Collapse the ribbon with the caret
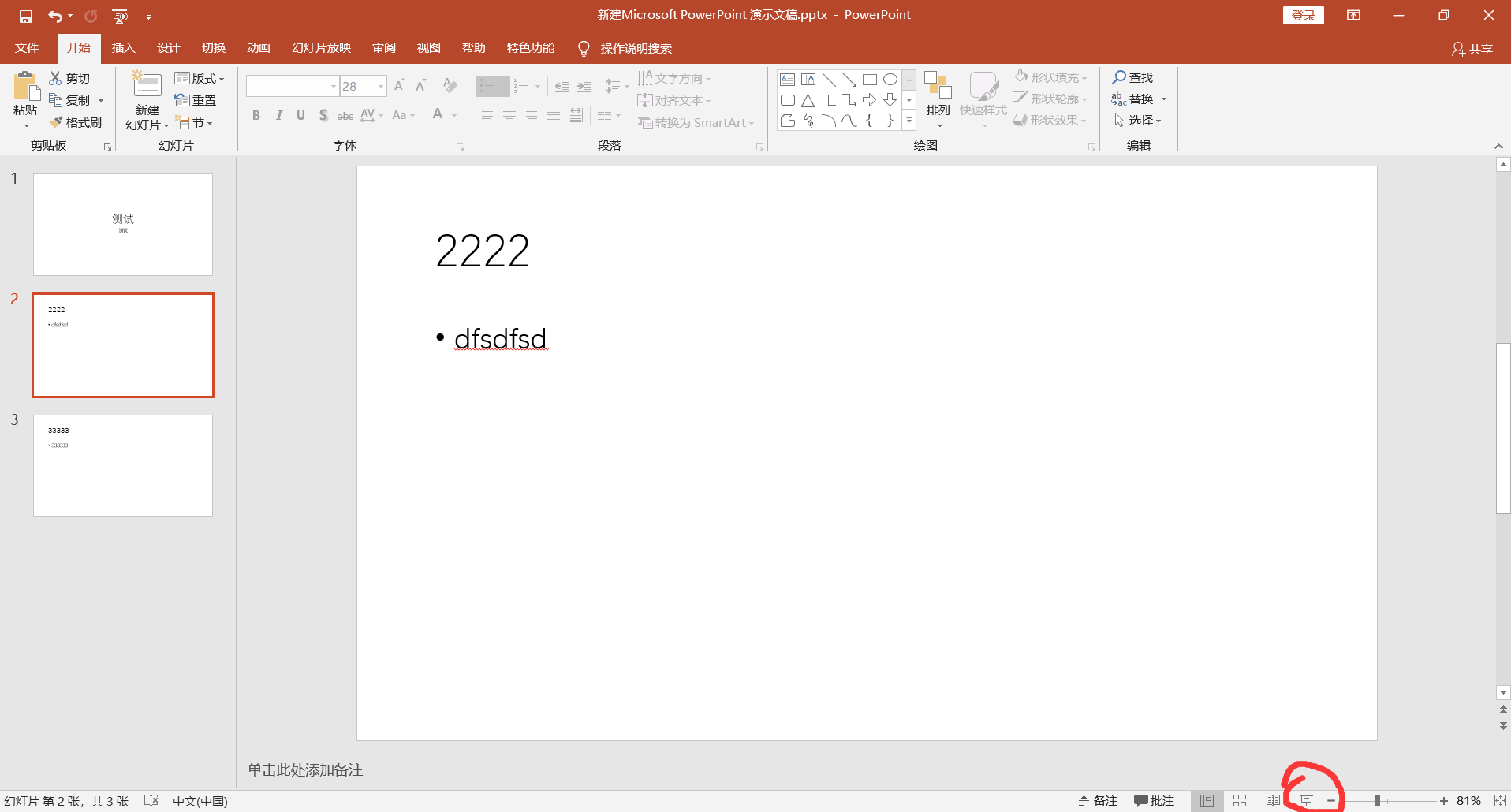Viewport: 1511px width, 812px height. pos(1498,147)
